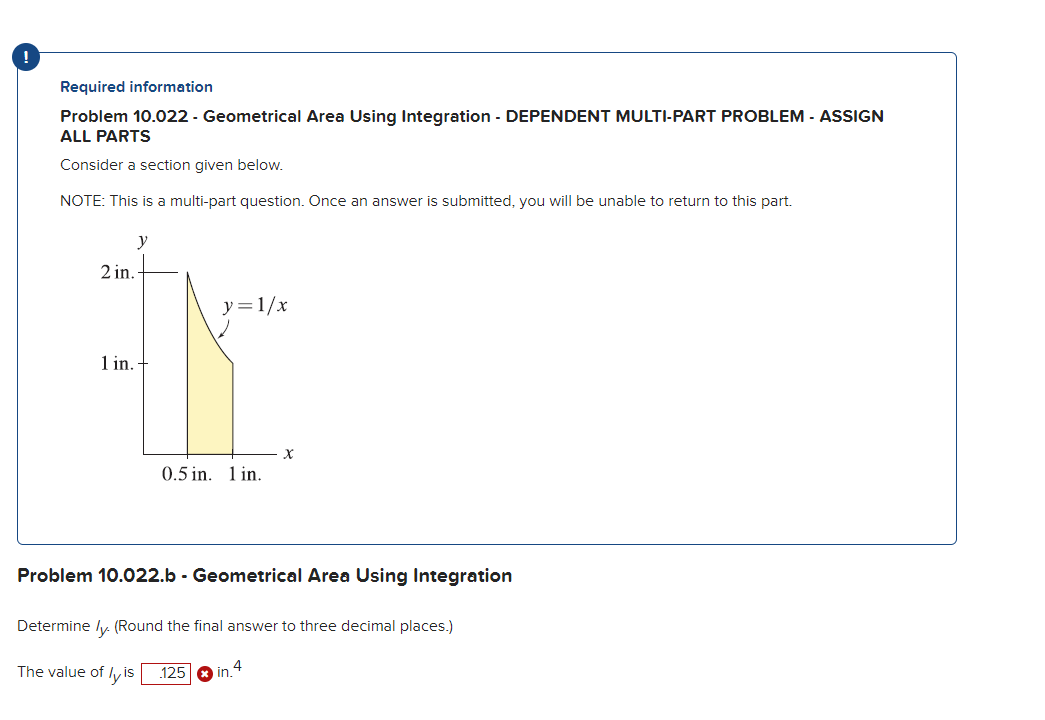Click the x axis label in the figure

click(x=288, y=452)
